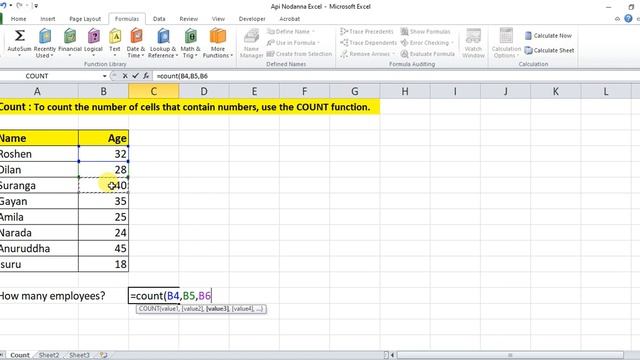Open Date & Time functions
This screenshot has height=360, width=640.
tap(136, 43)
